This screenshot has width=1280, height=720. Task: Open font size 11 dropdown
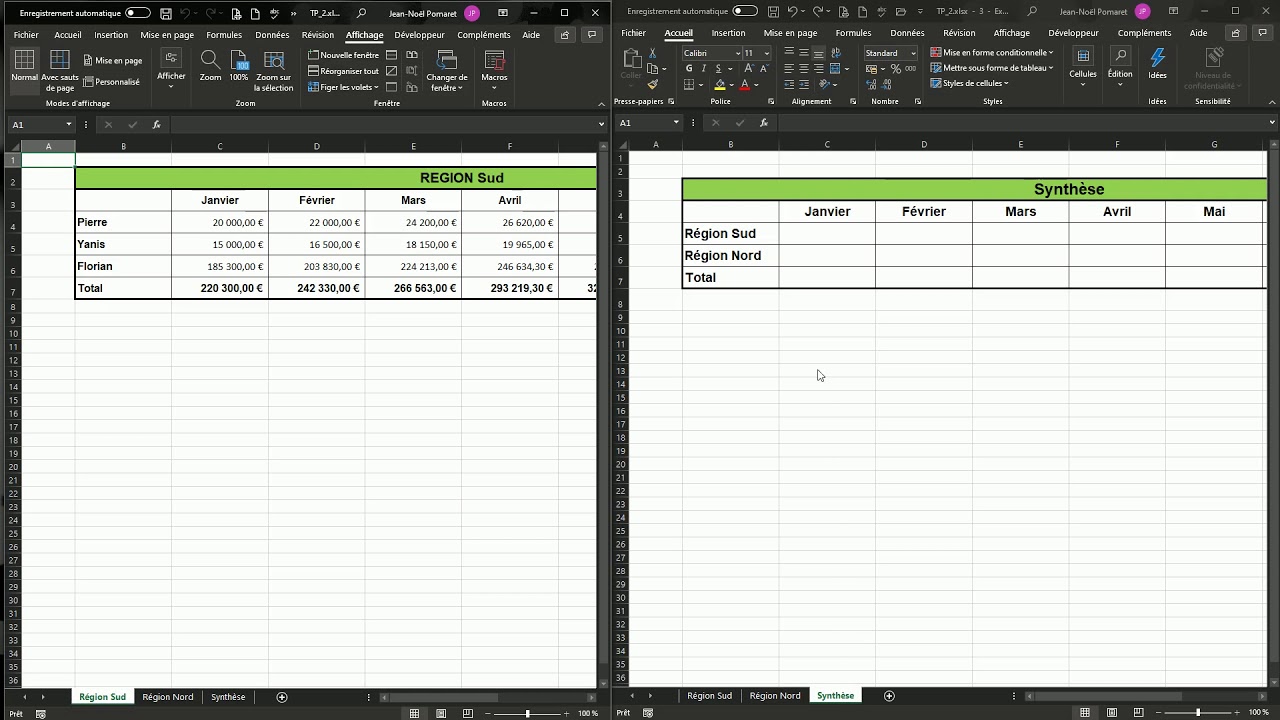[x=766, y=53]
